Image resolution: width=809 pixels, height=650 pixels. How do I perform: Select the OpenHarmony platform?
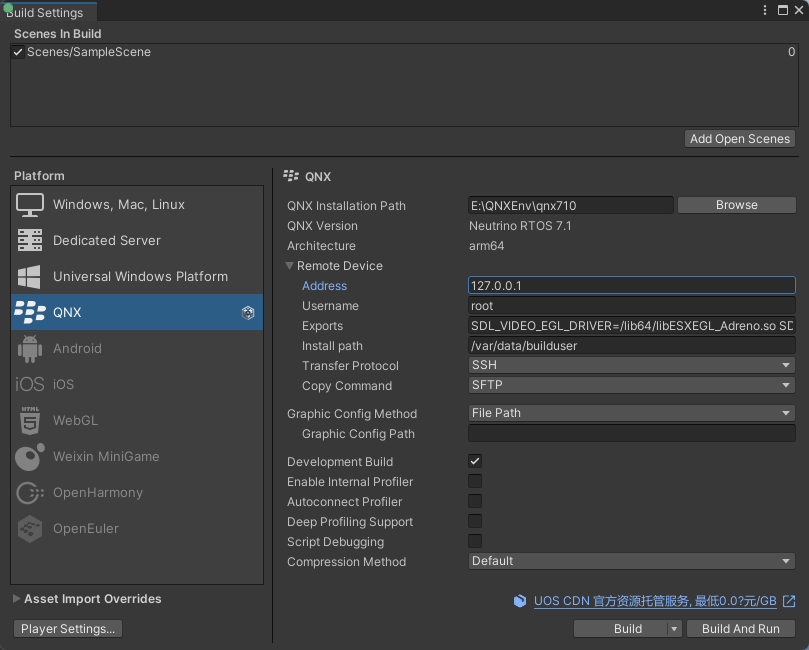100,492
